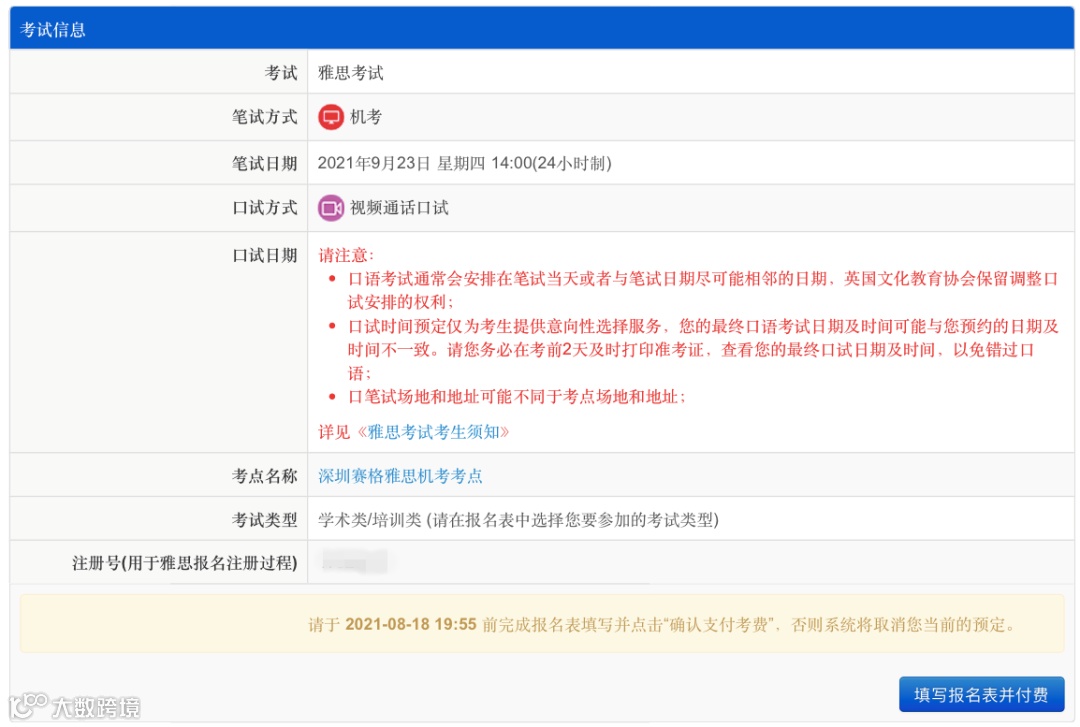The image size is (1080, 727).
Task: Click the written test date 2021年9月23日 value
Action: click(x=464, y=163)
